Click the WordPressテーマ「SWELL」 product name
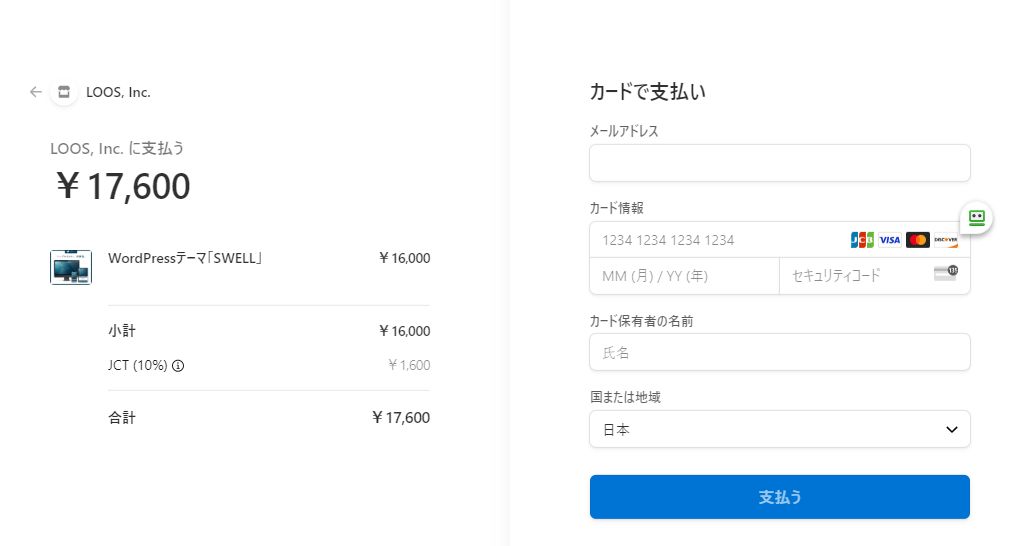Screen dimensions: 1023x546 185,258
